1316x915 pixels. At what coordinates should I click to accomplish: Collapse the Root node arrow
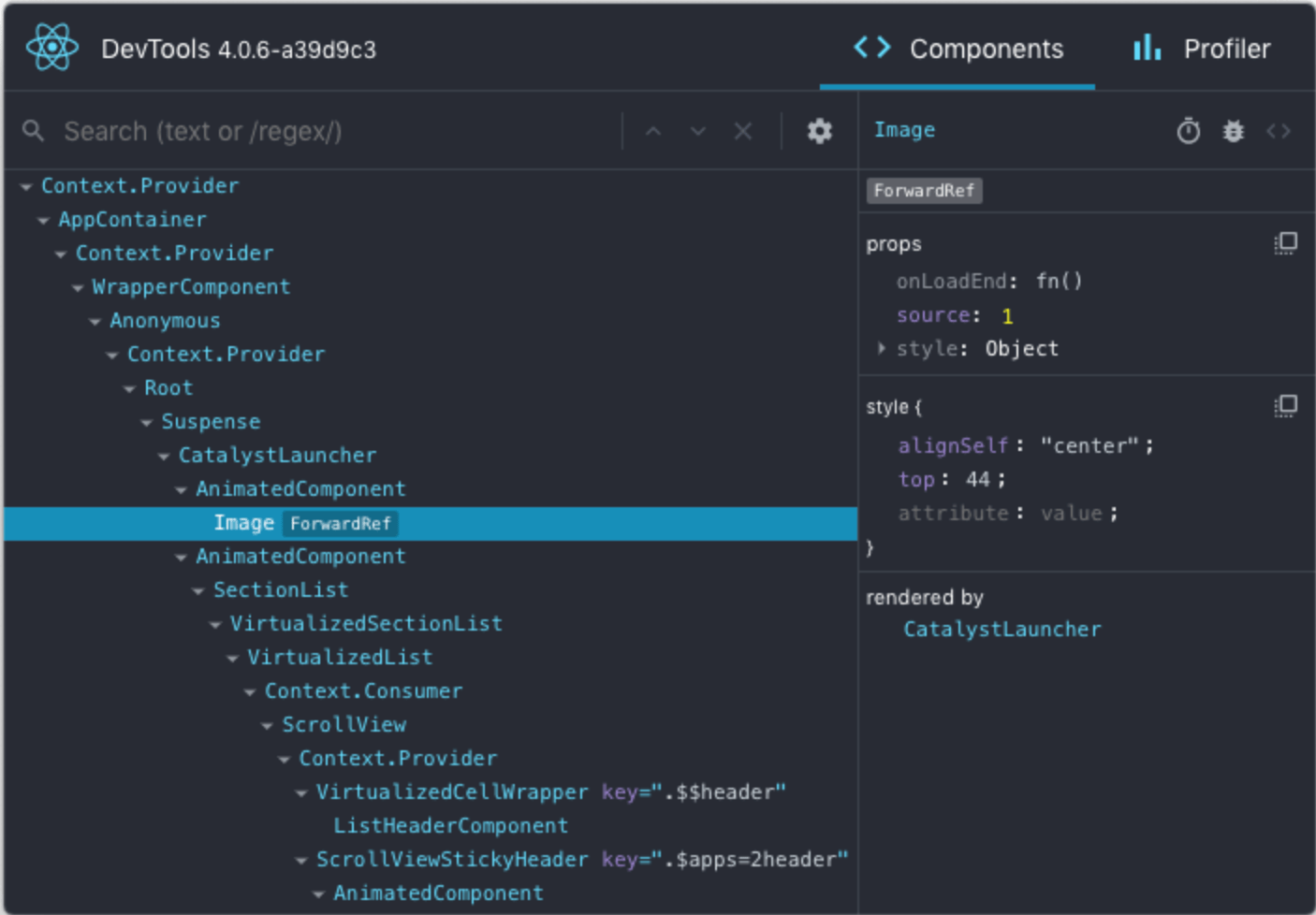[x=129, y=389]
